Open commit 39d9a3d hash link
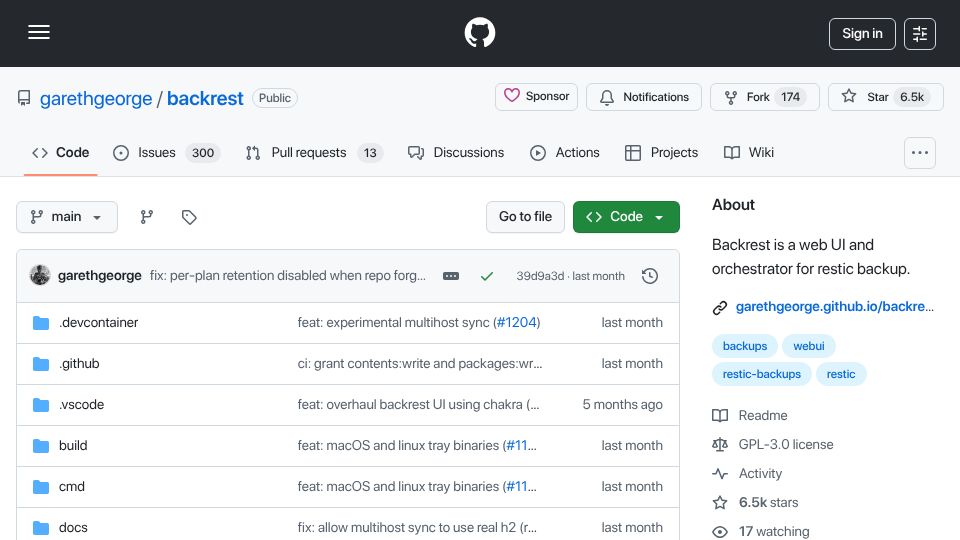 540,276
